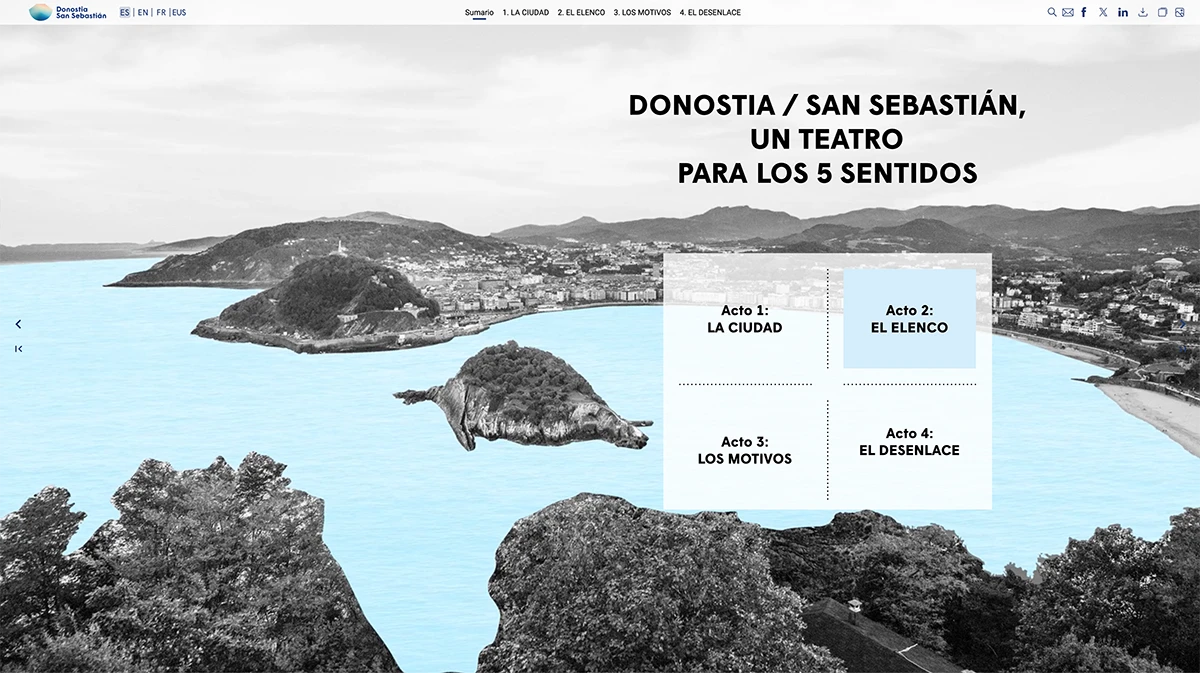Viewport: 1200px width, 673px height.
Task: Switch language to EUS
Action: click(179, 13)
